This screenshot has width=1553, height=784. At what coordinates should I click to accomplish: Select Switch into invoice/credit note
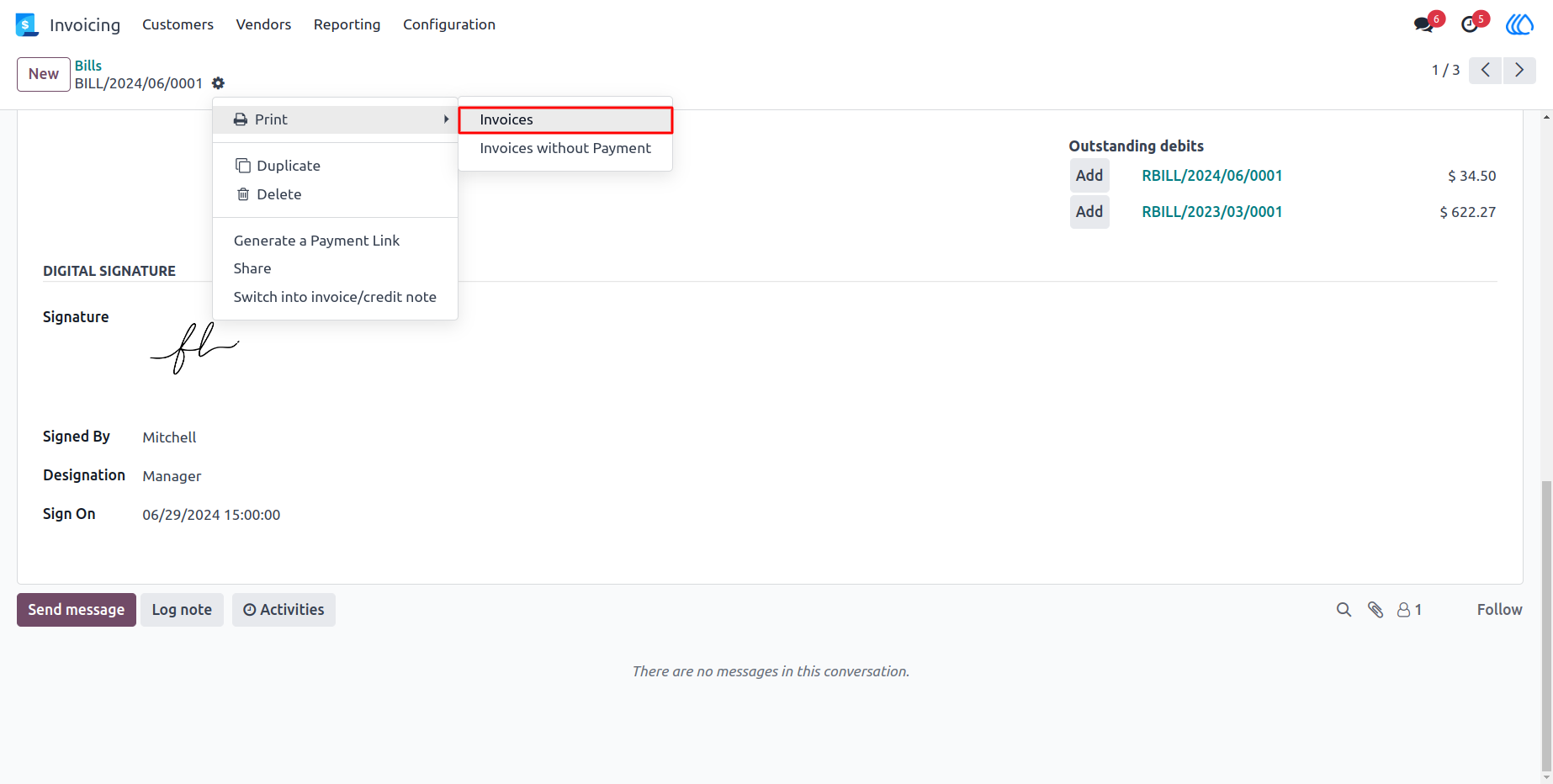click(x=335, y=297)
